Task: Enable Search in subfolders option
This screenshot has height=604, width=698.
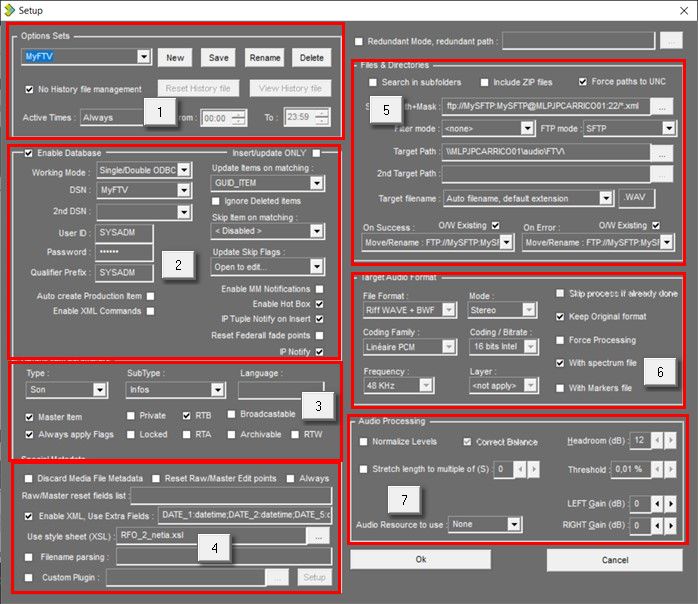Action: (x=374, y=82)
